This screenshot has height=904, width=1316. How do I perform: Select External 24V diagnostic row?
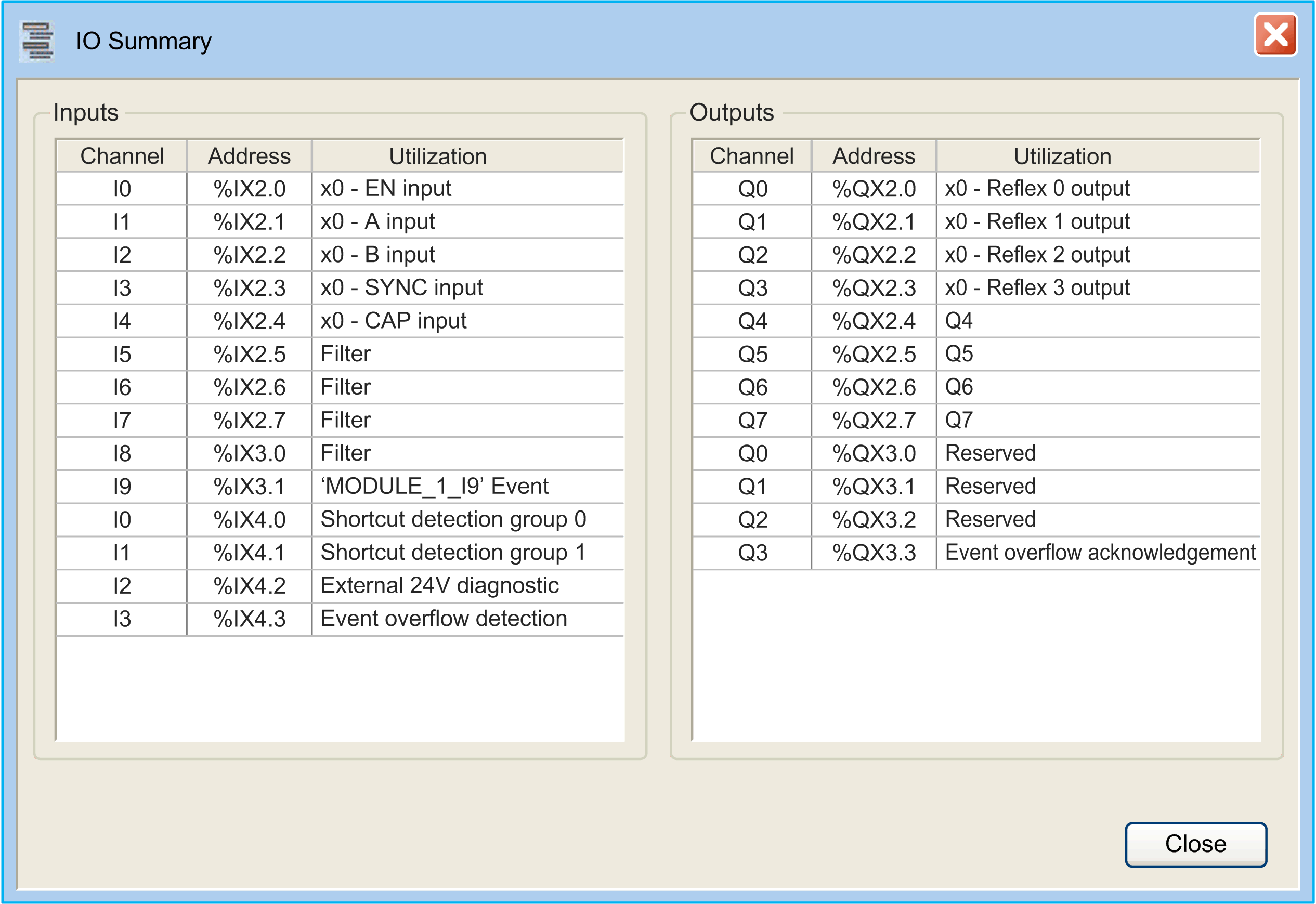point(439,586)
